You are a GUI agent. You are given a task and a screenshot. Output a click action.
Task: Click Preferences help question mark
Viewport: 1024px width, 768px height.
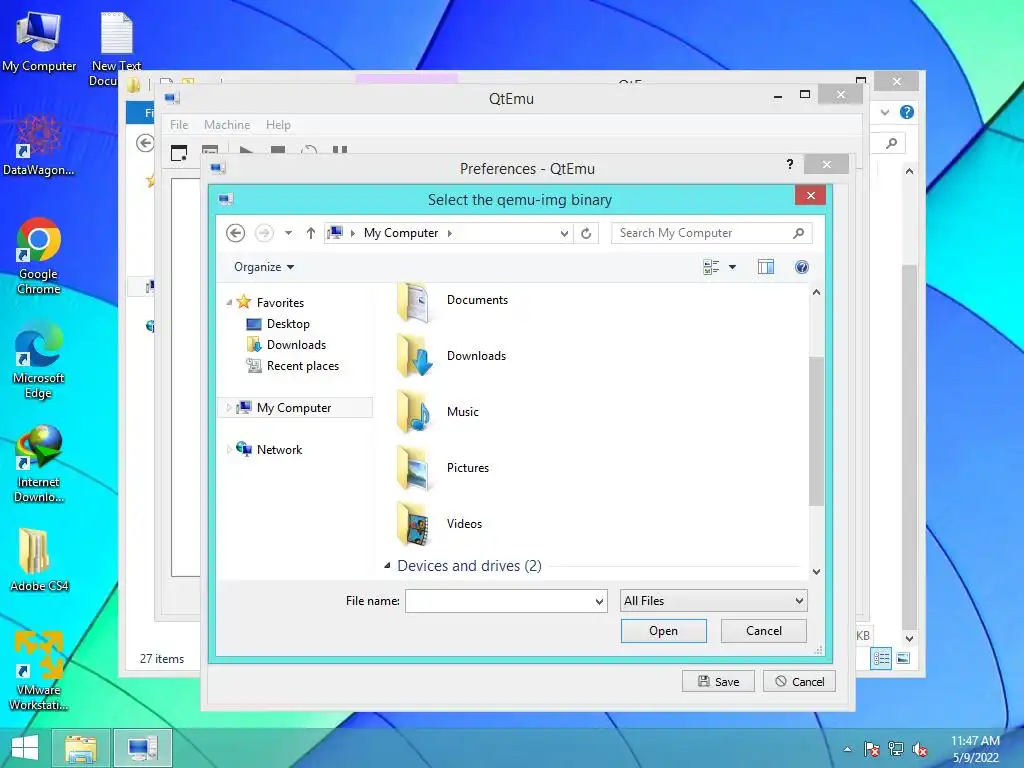tap(790, 164)
